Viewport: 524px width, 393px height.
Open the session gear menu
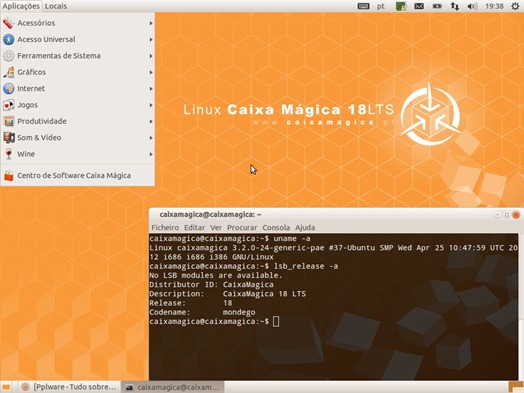515,6
